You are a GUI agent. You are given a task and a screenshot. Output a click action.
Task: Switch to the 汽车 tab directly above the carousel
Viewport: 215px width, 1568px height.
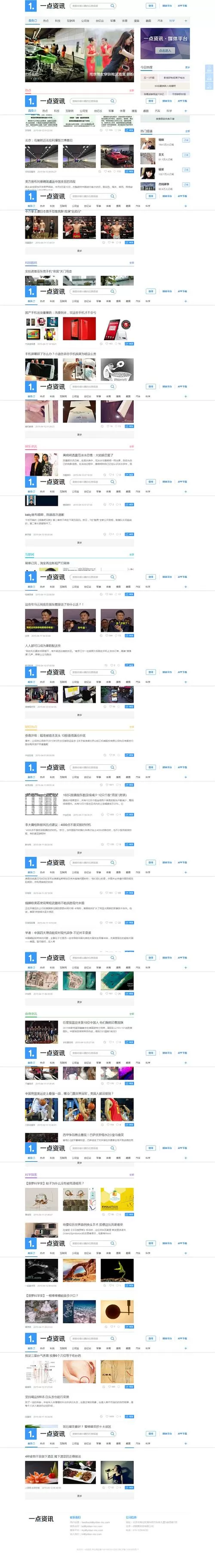point(160,21)
